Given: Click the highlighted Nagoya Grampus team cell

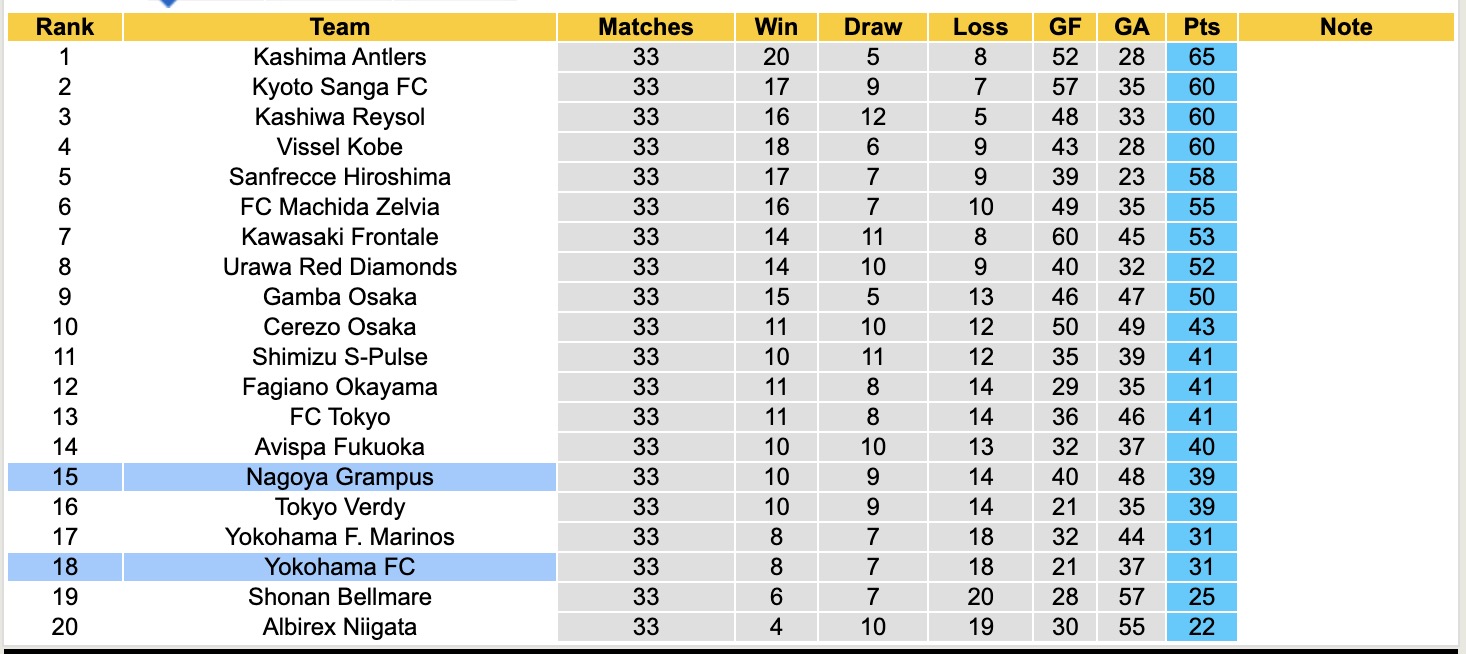Looking at the screenshot, I should point(340,477).
